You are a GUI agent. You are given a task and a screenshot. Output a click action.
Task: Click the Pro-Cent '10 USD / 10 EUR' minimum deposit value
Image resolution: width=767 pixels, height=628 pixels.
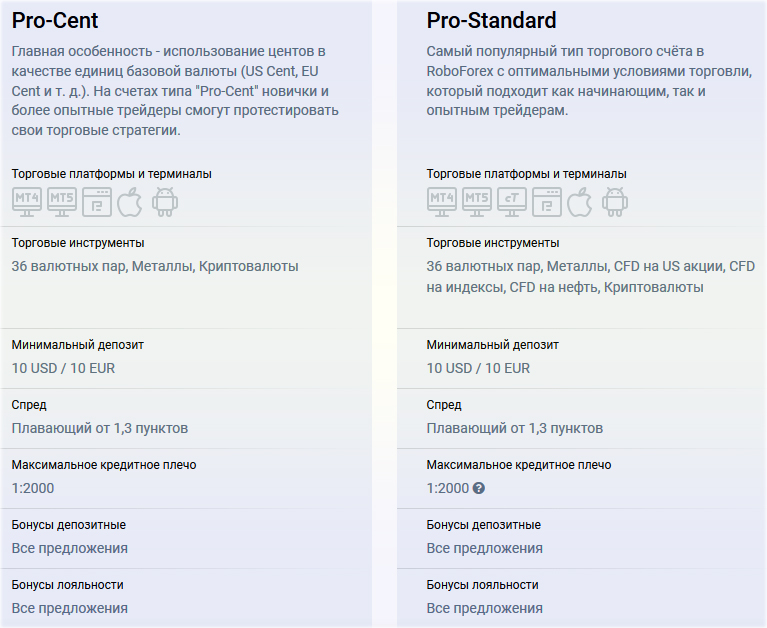64,368
